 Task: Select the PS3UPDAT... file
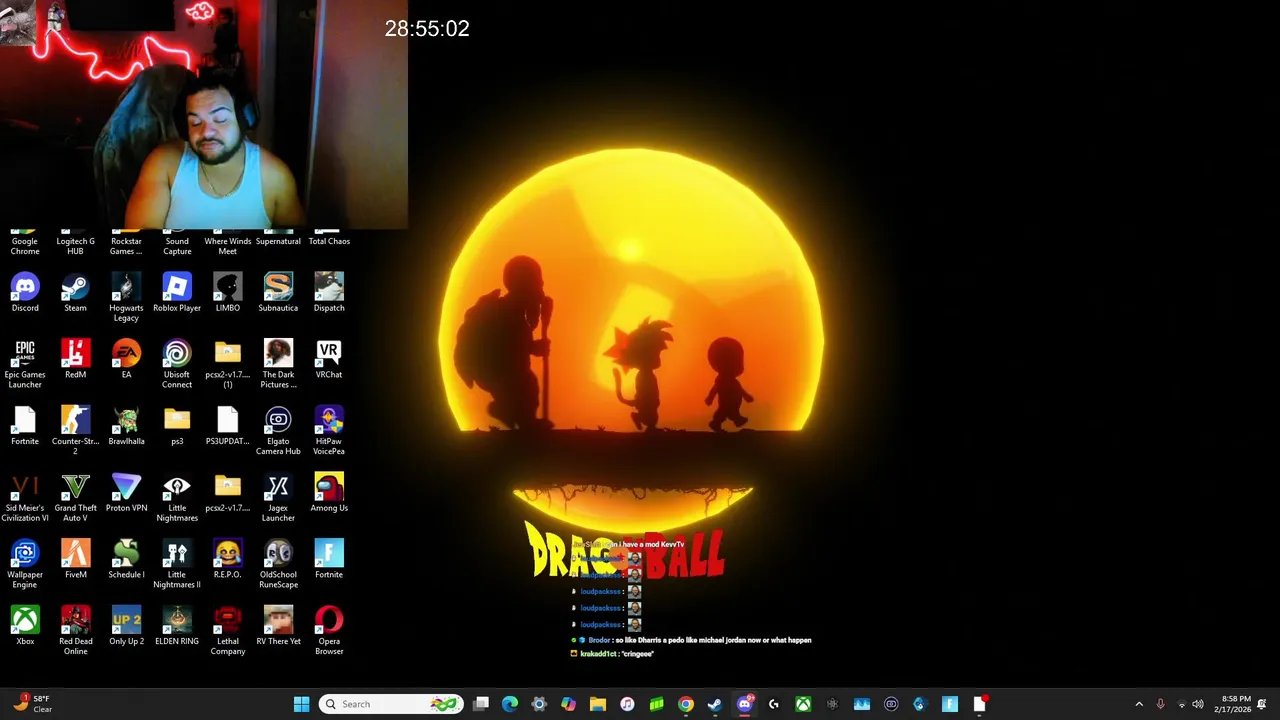click(227, 426)
